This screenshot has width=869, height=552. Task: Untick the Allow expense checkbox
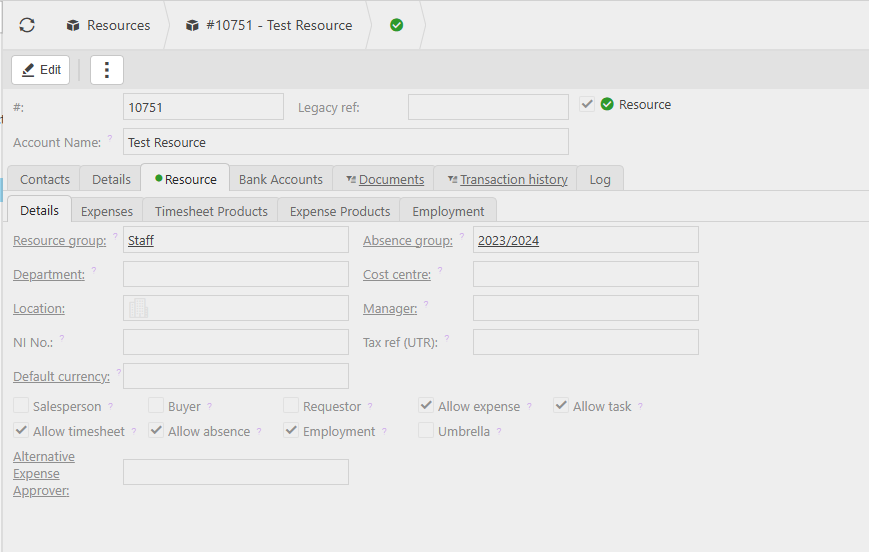[426, 405]
